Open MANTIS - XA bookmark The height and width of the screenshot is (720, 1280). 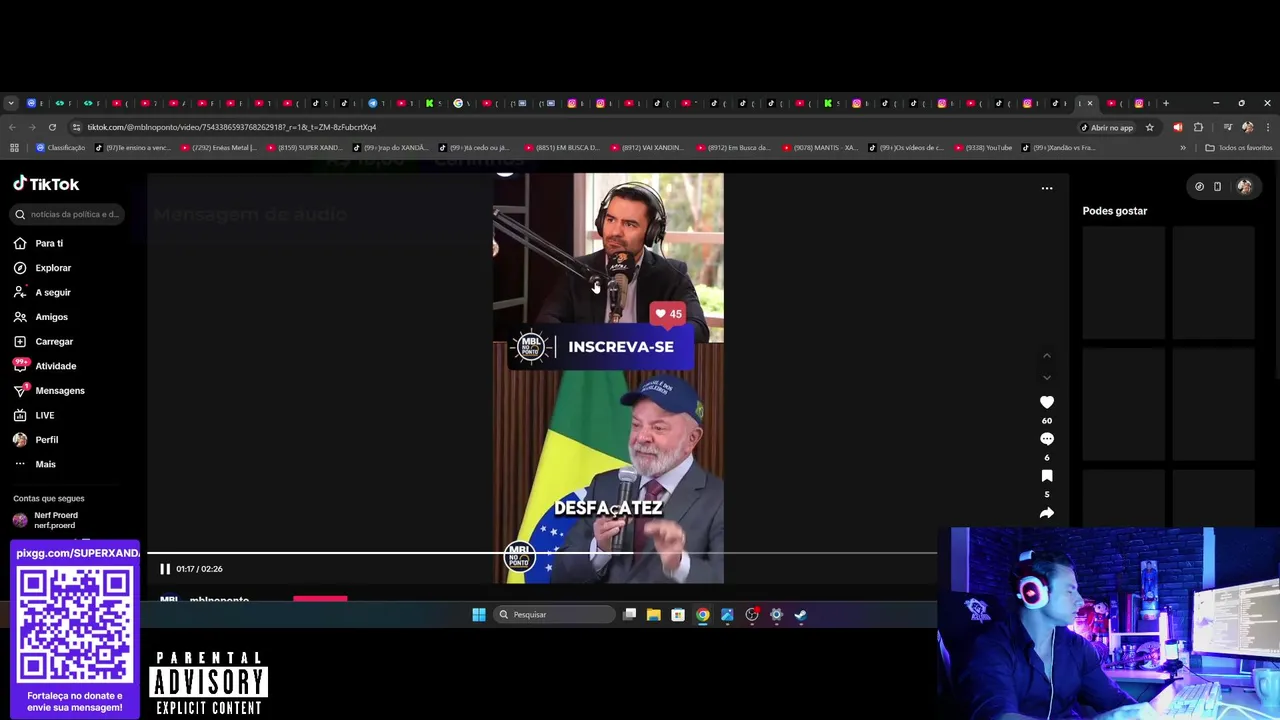pyautogui.click(x=820, y=148)
